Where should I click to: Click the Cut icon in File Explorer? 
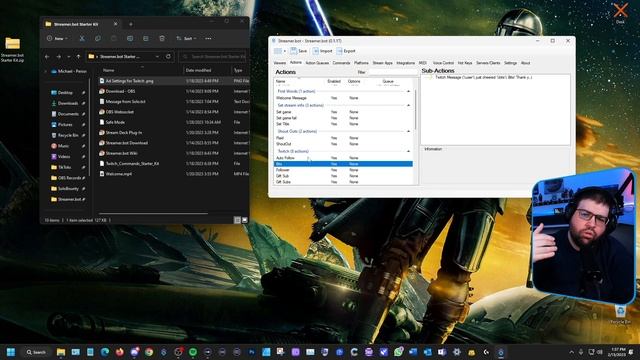coord(82,38)
